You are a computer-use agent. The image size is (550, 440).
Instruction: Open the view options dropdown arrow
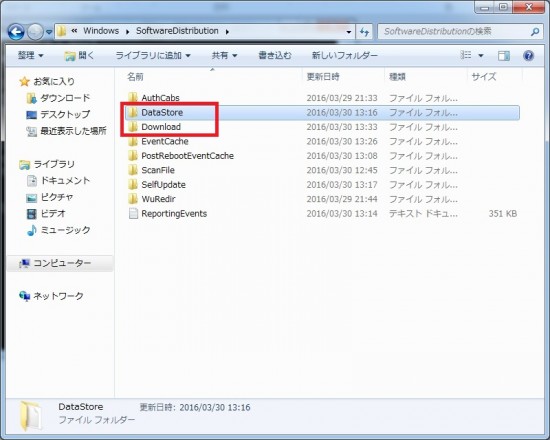point(481,55)
